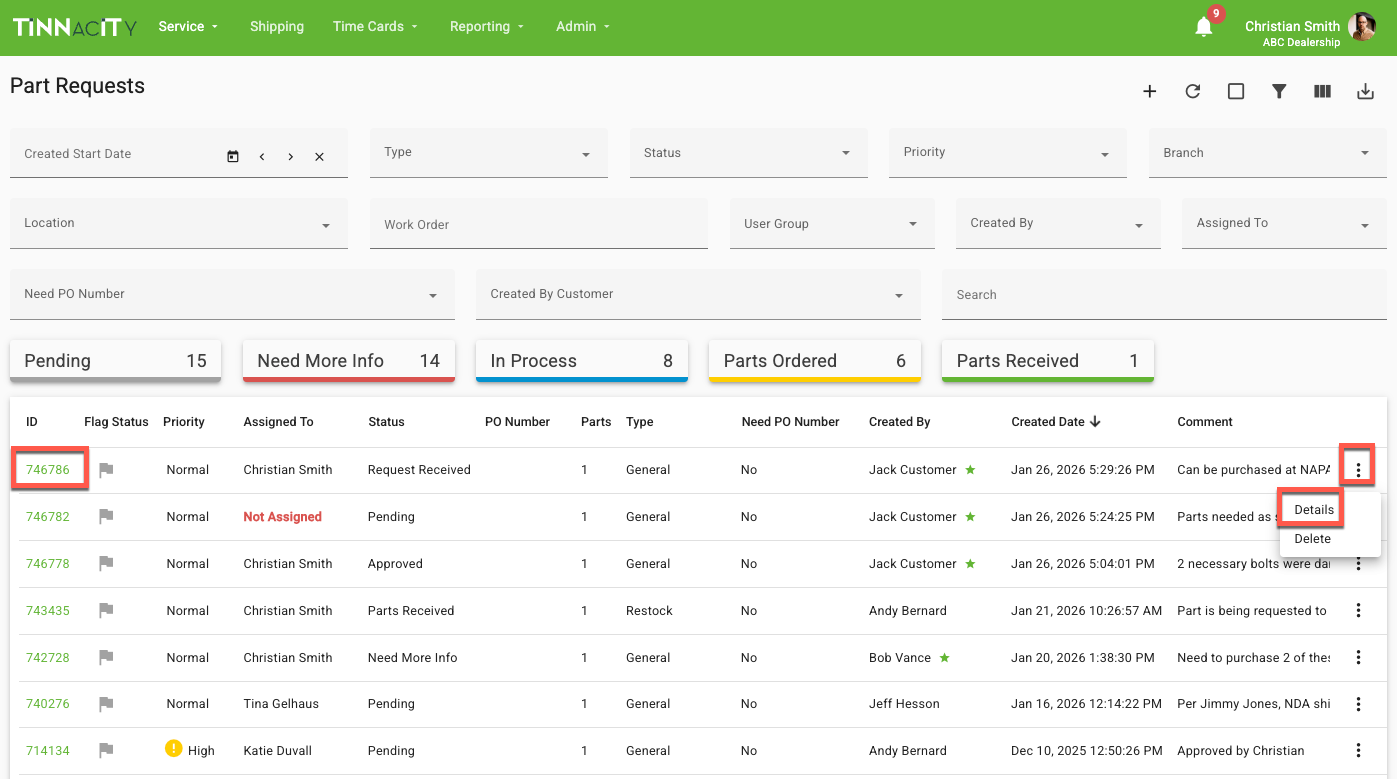Sort by Created Date arrow
Viewport: 1397px width, 779px height.
click(x=1096, y=421)
